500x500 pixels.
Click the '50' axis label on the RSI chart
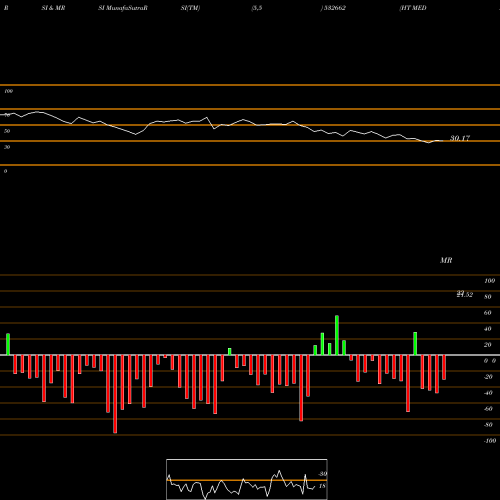point(7,131)
